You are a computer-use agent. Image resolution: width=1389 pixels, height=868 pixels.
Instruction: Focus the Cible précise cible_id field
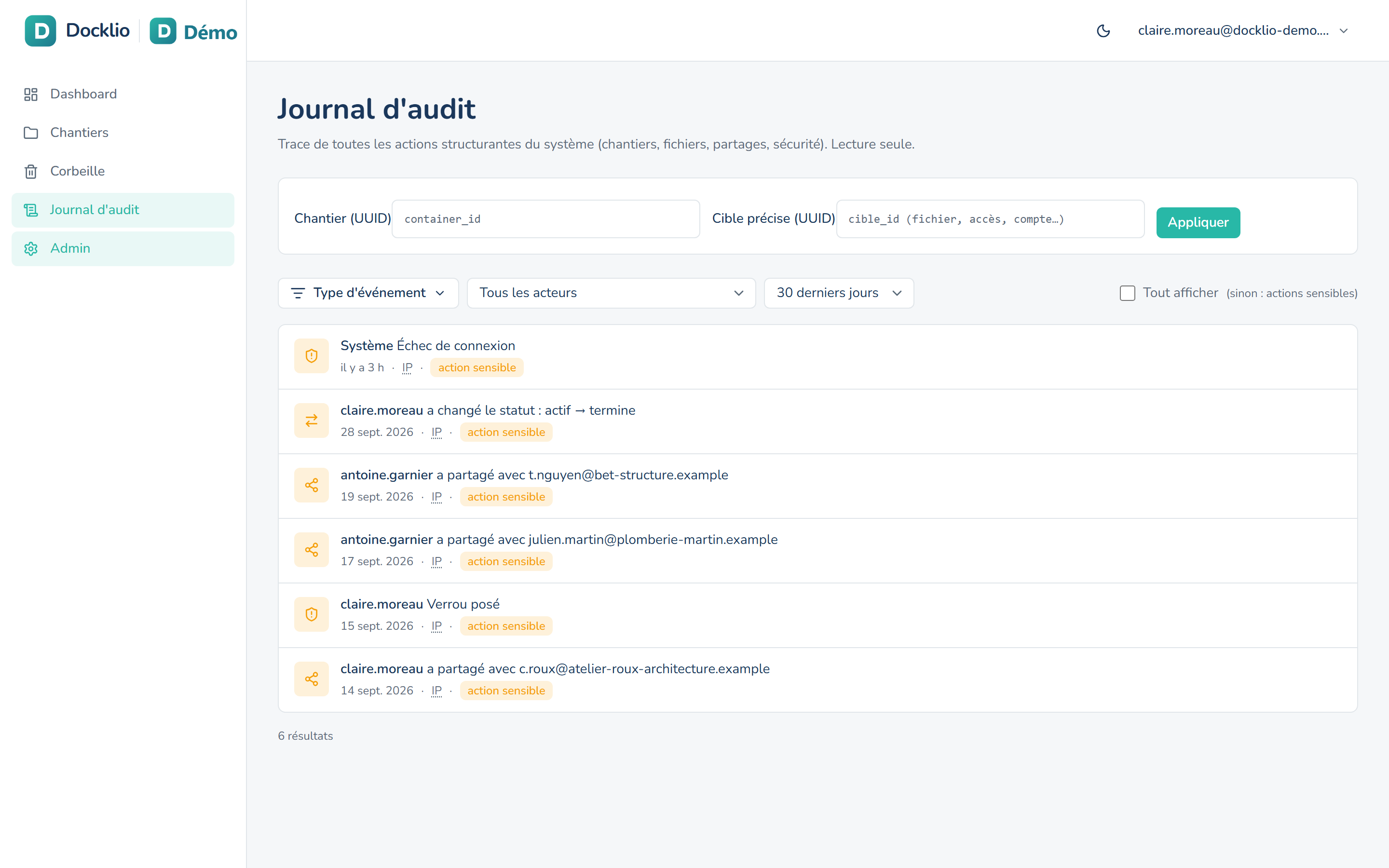(x=991, y=219)
